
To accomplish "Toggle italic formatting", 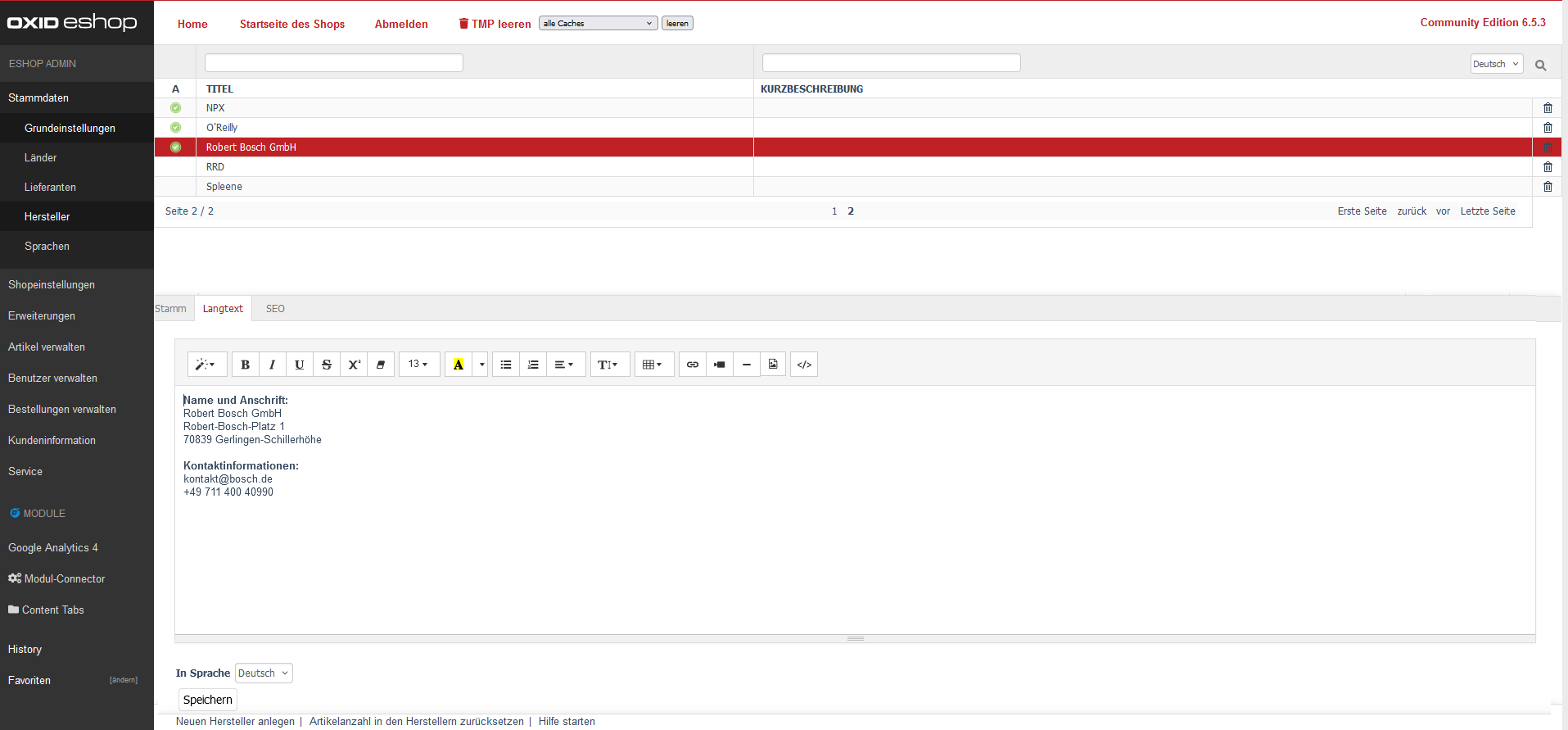I will point(273,365).
